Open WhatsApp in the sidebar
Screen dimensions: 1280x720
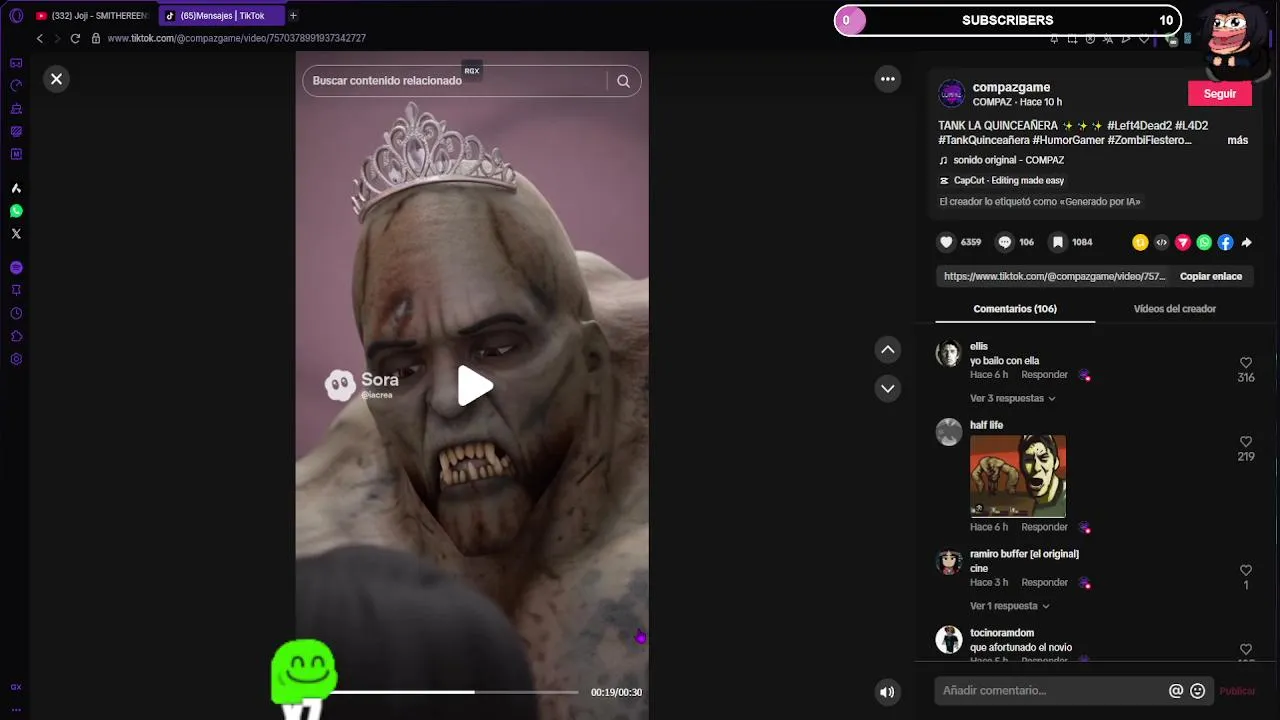(x=16, y=211)
